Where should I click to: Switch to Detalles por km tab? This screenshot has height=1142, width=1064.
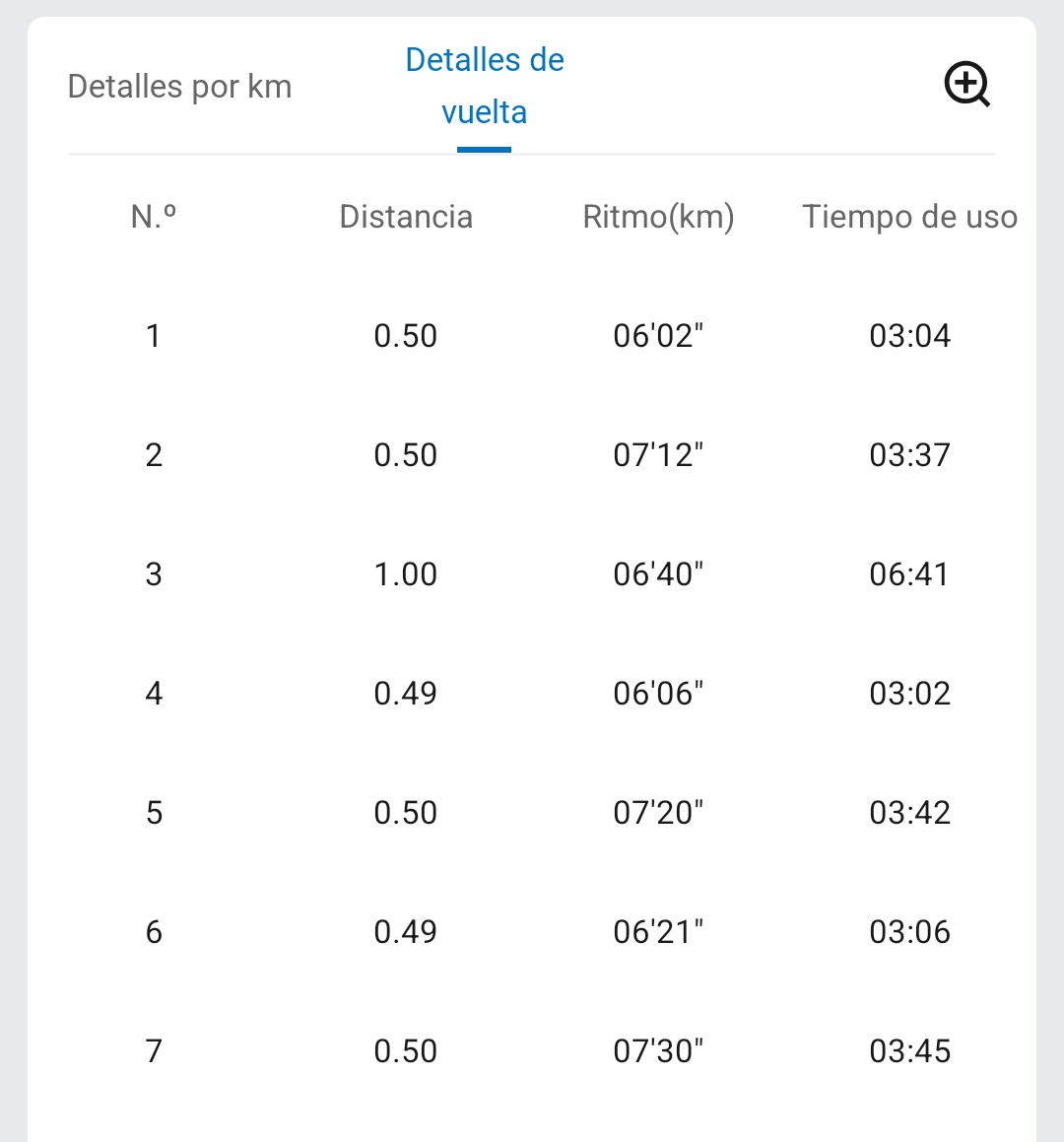180,87
